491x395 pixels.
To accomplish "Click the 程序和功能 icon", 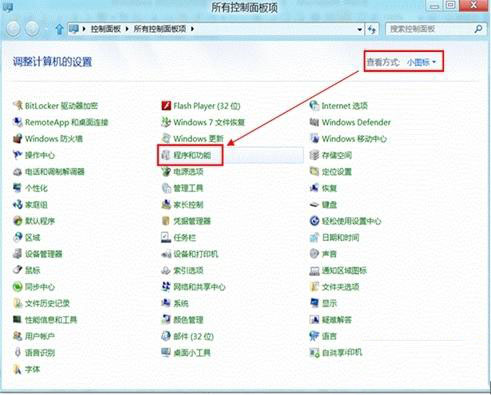I will (x=166, y=155).
